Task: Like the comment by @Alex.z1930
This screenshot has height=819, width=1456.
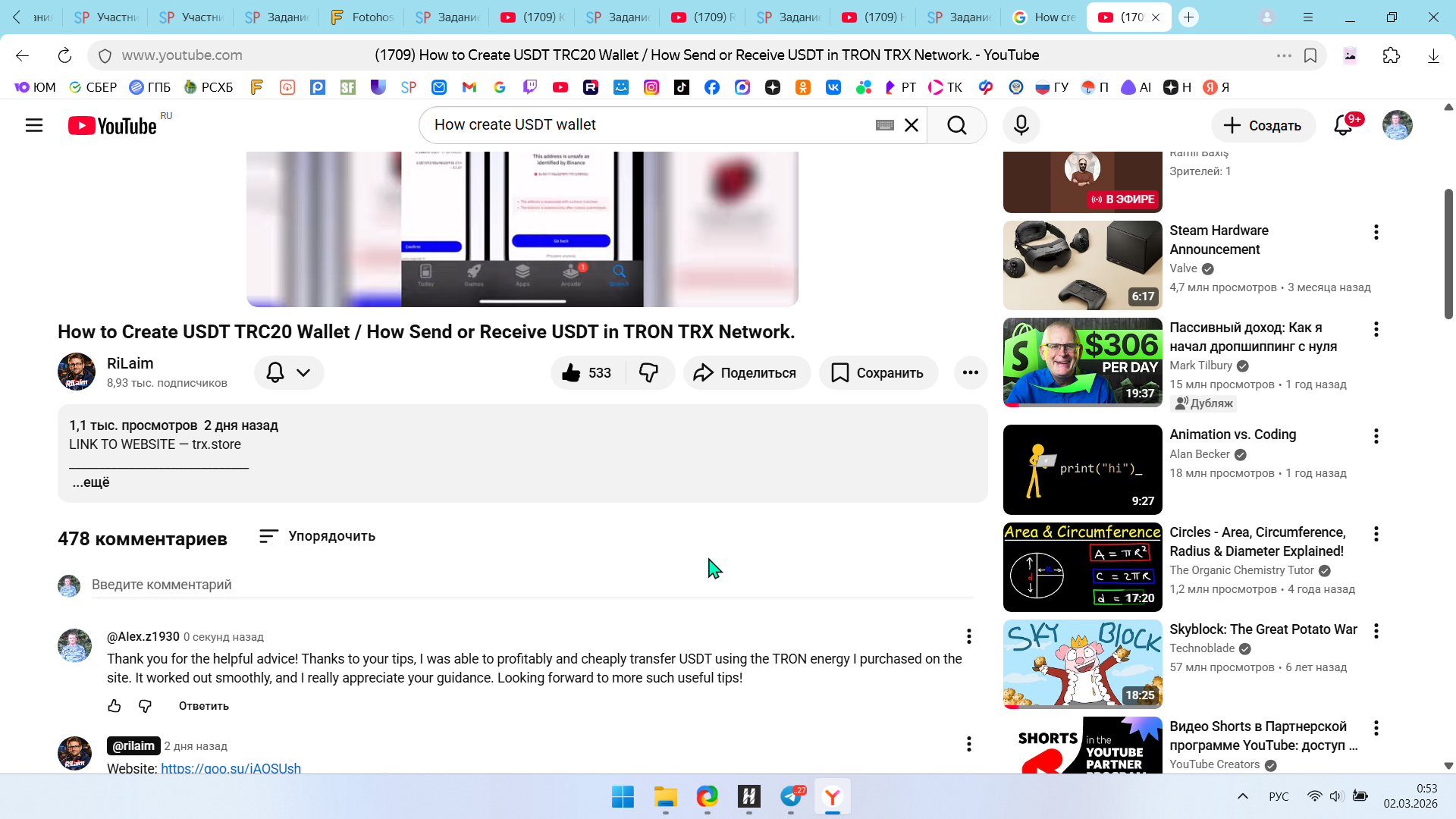Action: click(x=115, y=706)
